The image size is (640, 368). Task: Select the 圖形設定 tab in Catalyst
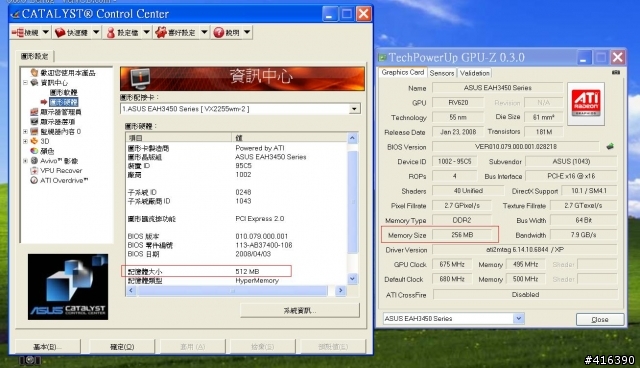34,56
